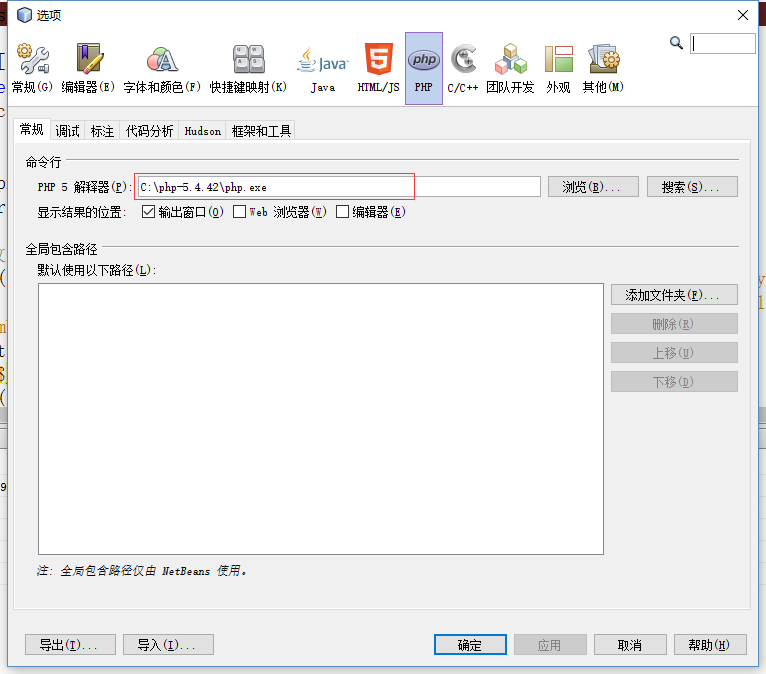Click the 默认使用以下路径 label
The height and width of the screenshot is (674, 766).
pyautogui.click(x=97, y=270)
